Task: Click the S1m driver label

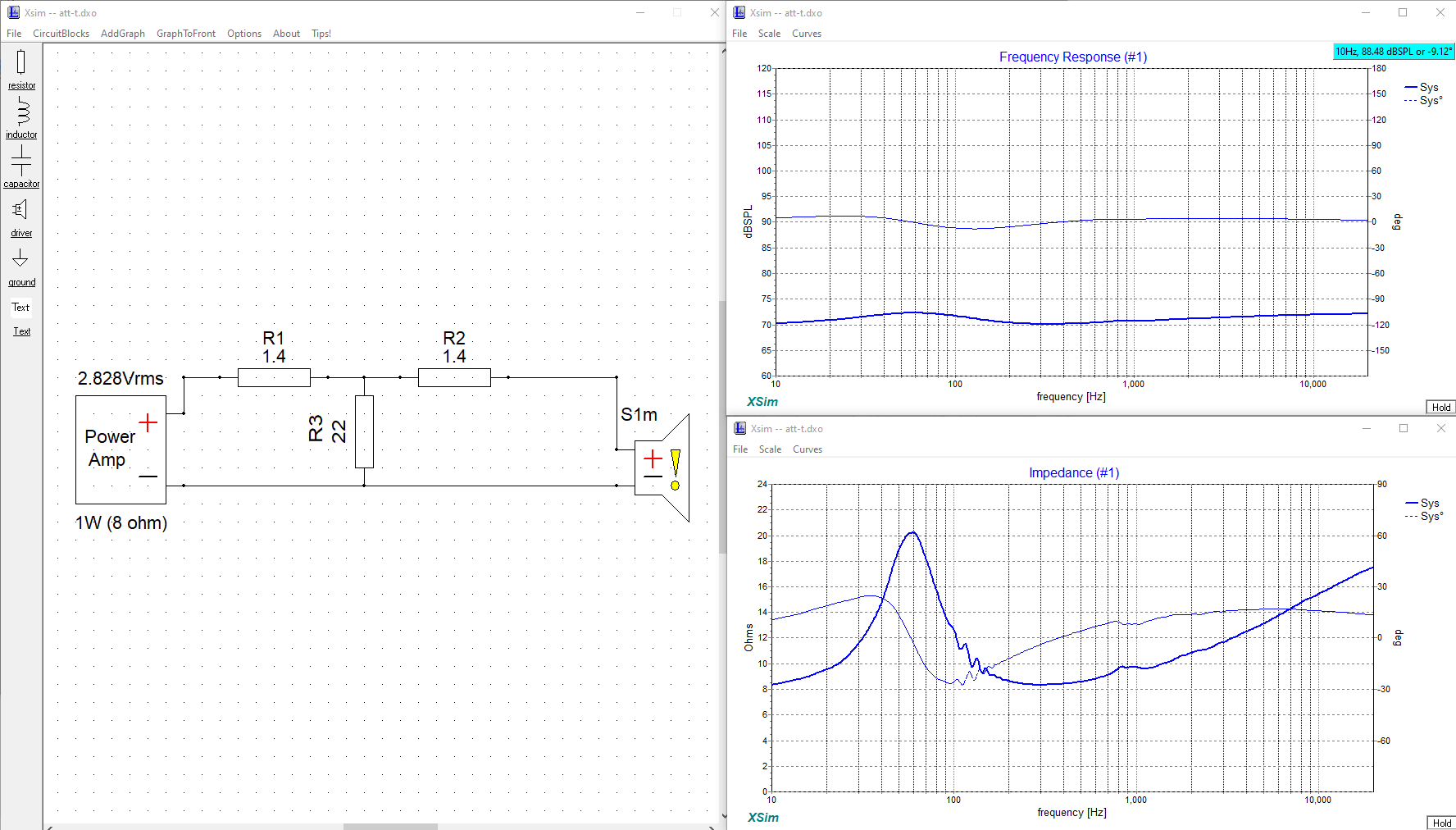Action: click(x=639, y=414)
